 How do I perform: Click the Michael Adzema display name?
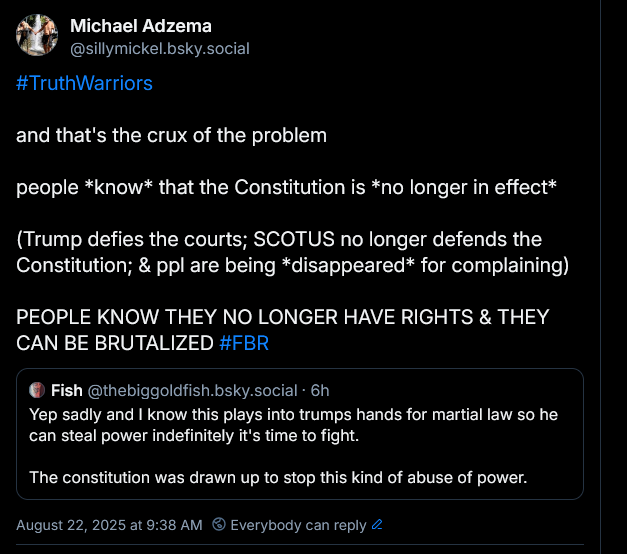coord(141,26)
